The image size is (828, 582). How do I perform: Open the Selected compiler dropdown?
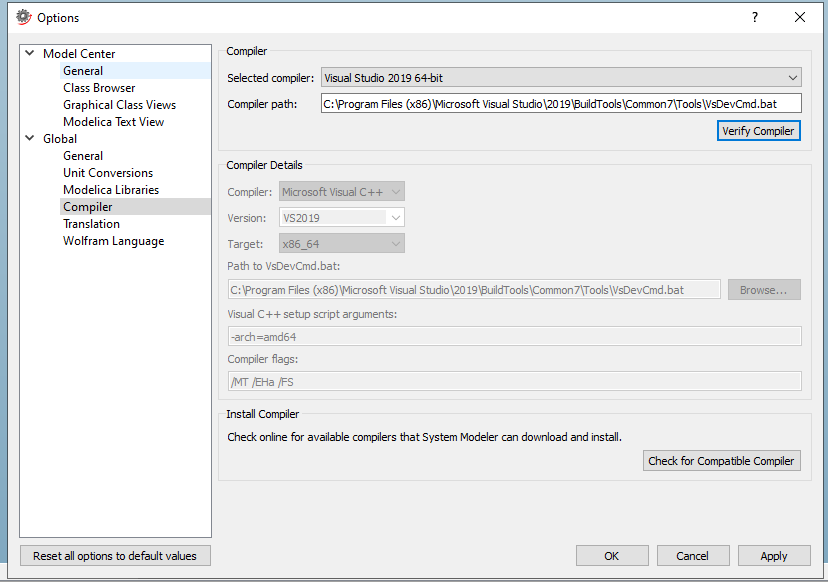[561, 78]
